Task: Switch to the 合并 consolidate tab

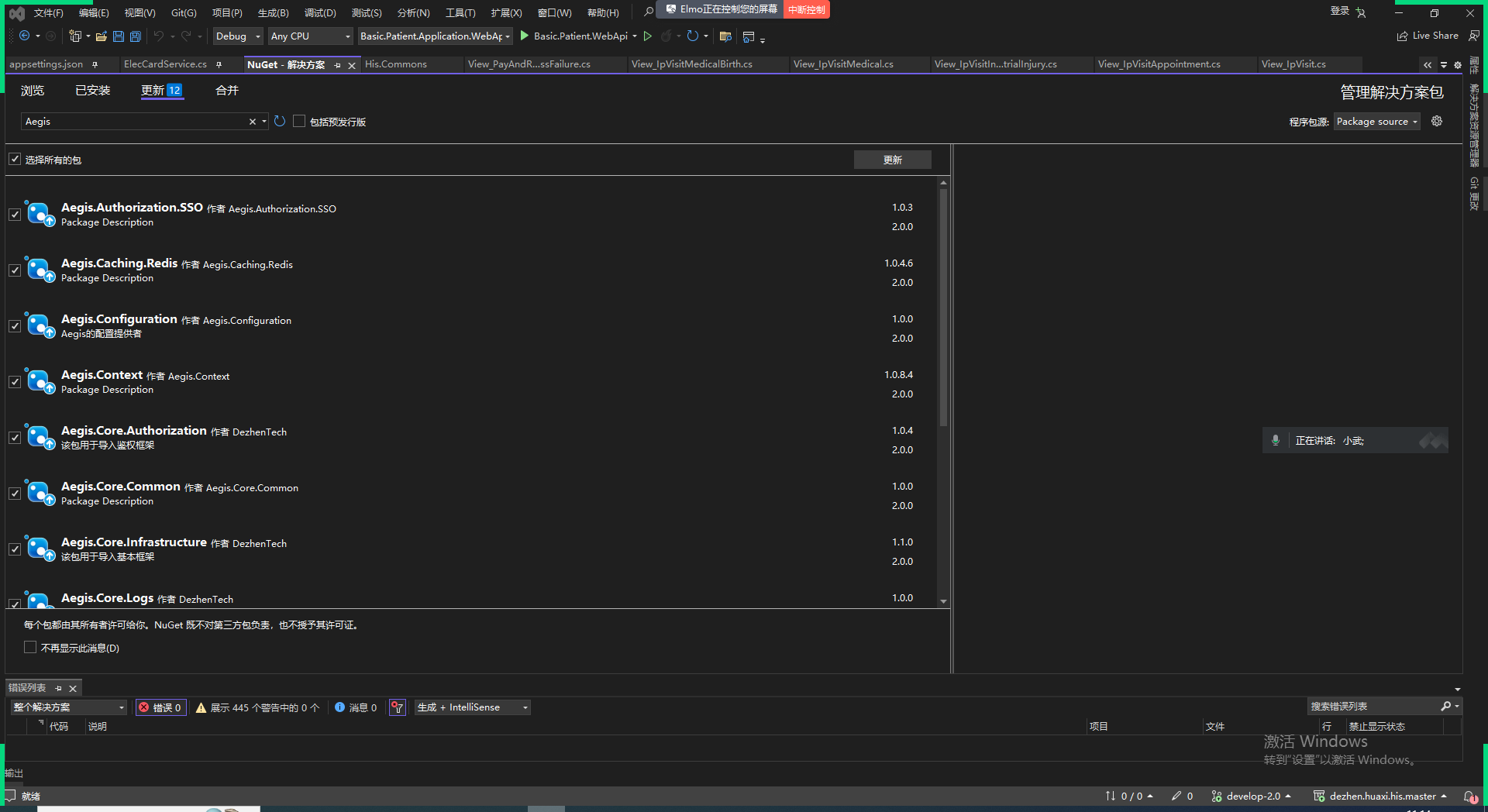Action: tap(227, 91)
